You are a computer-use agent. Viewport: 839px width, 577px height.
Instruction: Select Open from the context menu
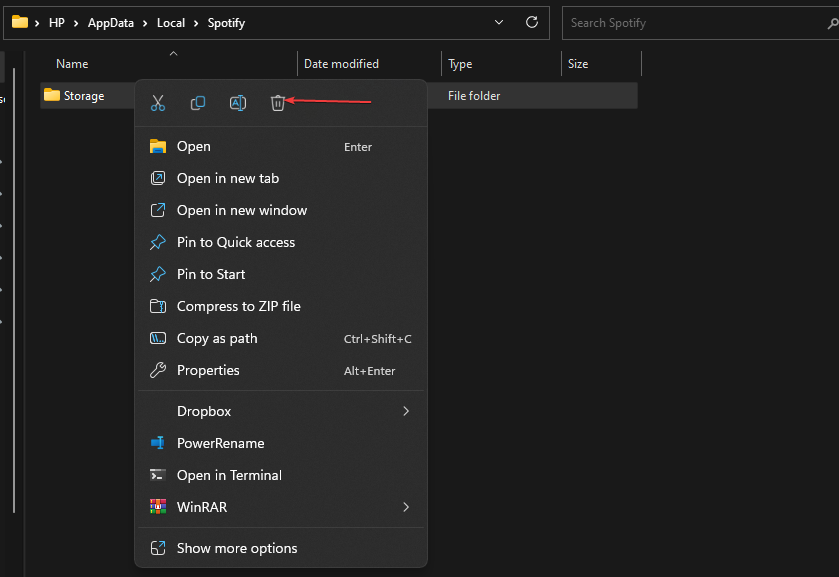(x=281, y=146)
